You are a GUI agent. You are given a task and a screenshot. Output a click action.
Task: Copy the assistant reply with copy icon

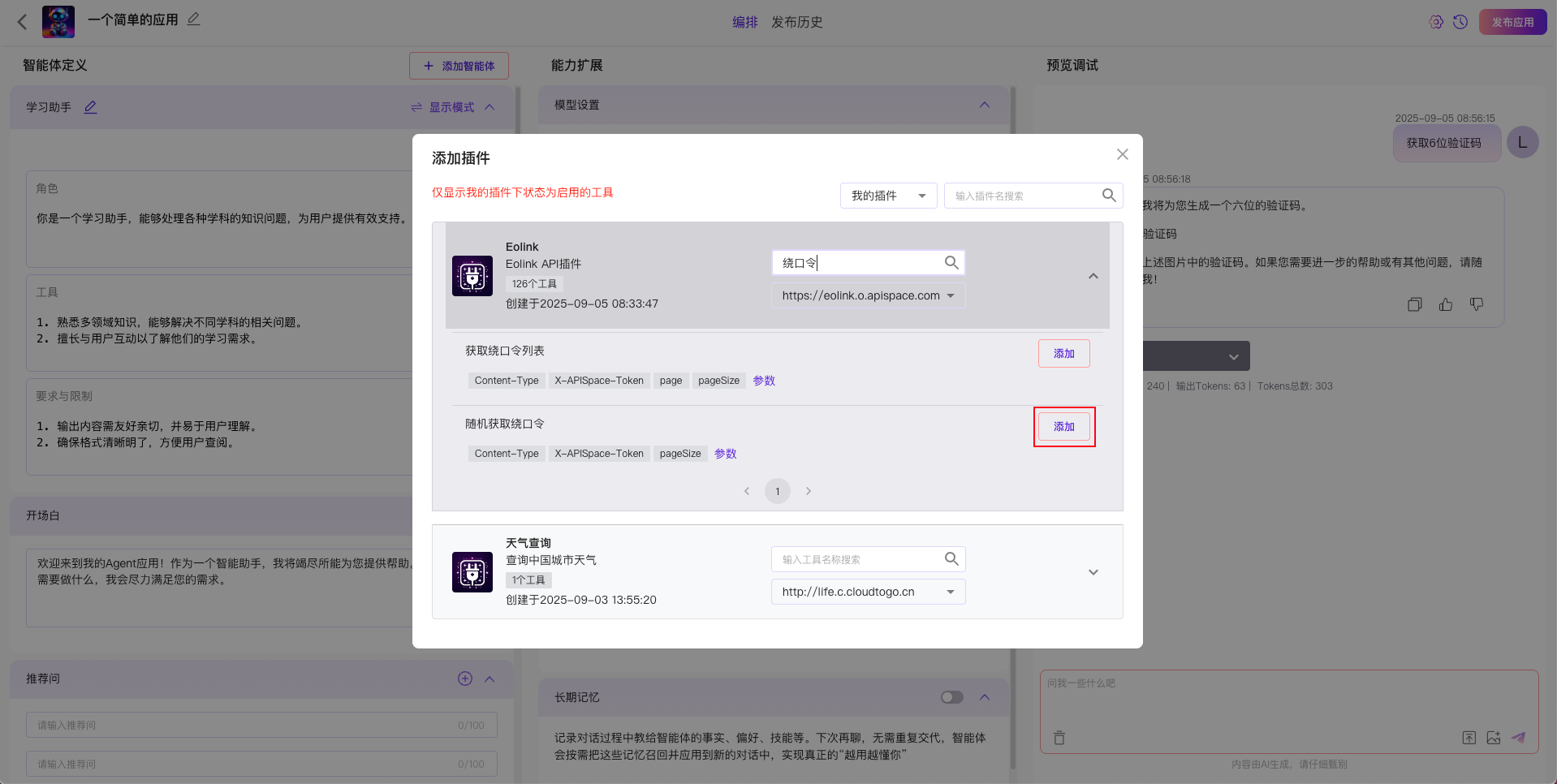[1415, 304]
